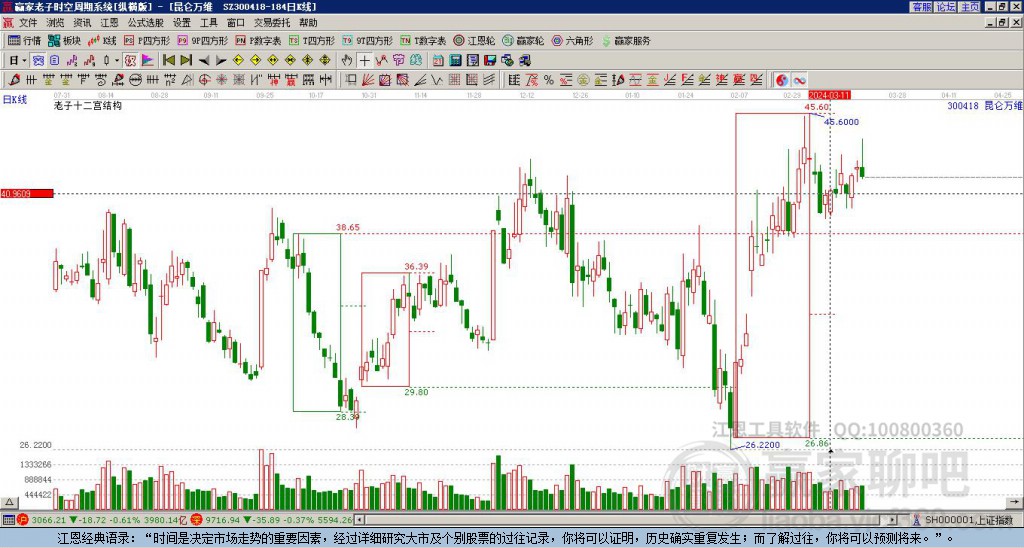Click the 2024-03-11 date marker
1024x548 pixels.
click(x=829, y=95)
